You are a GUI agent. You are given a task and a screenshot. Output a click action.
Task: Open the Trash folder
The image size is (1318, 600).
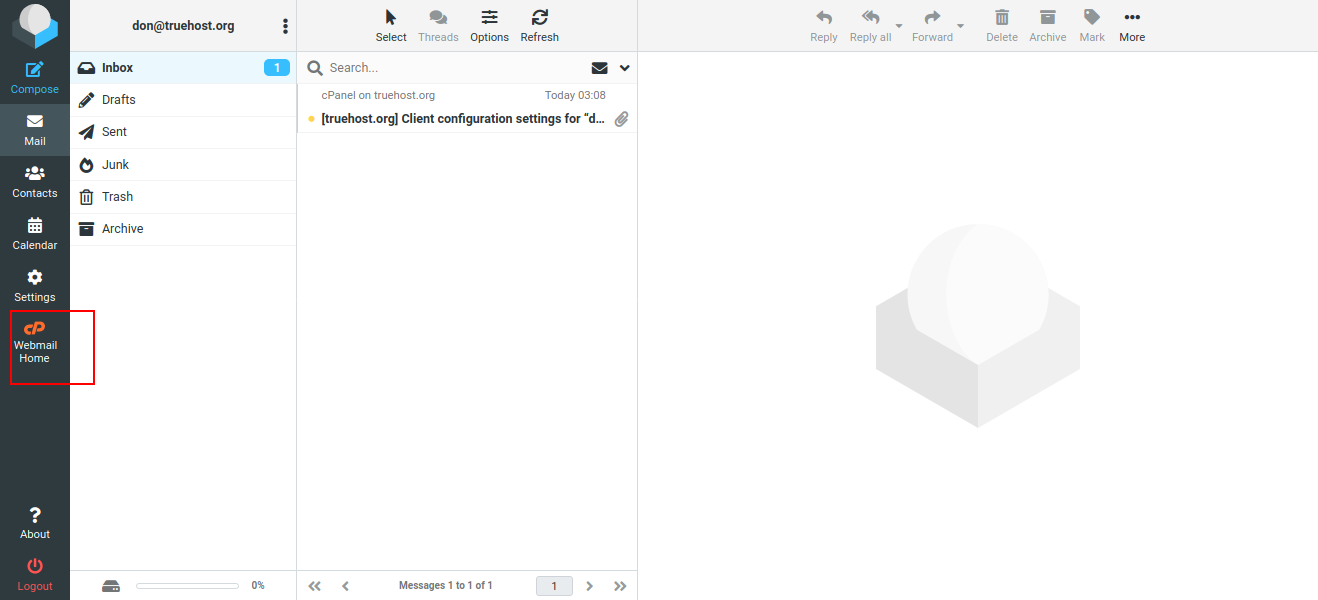click(183, 197)
